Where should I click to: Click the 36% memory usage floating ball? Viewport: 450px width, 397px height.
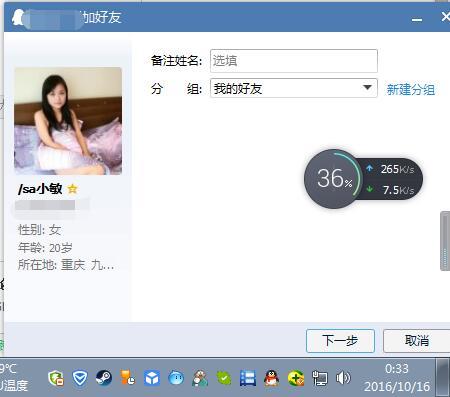point(334,179)
